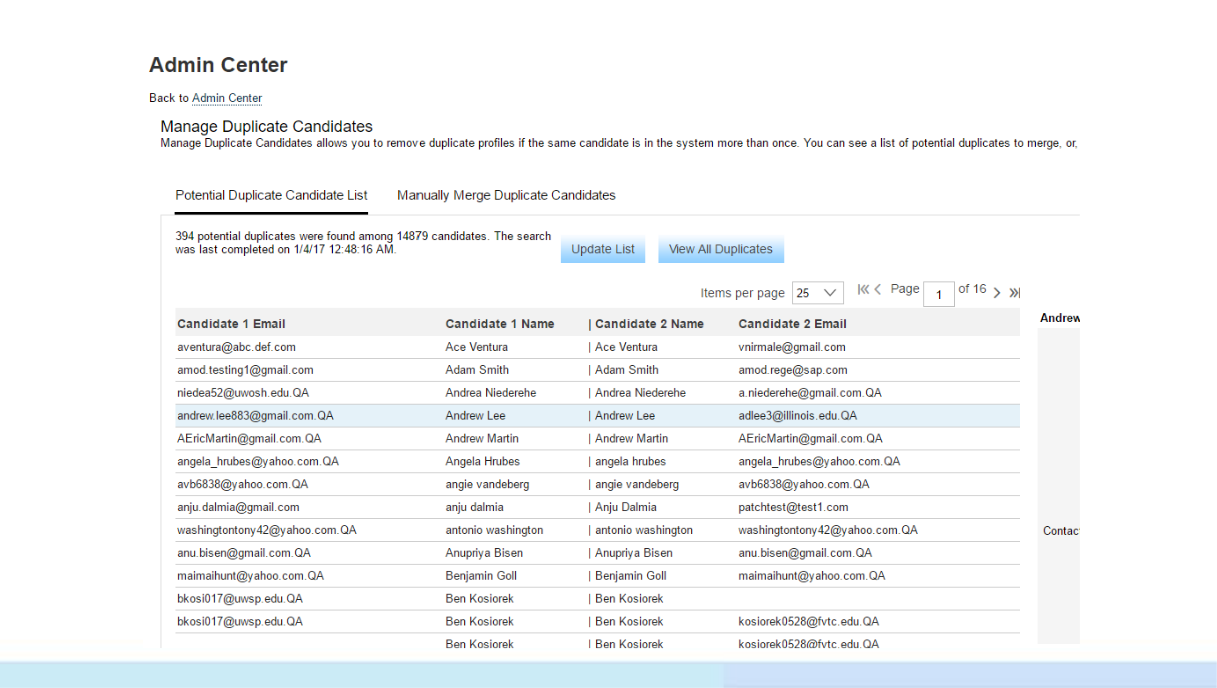Click the Candidate 1 Name column header
Screen dimensions: 1217x688
[499, 324]
